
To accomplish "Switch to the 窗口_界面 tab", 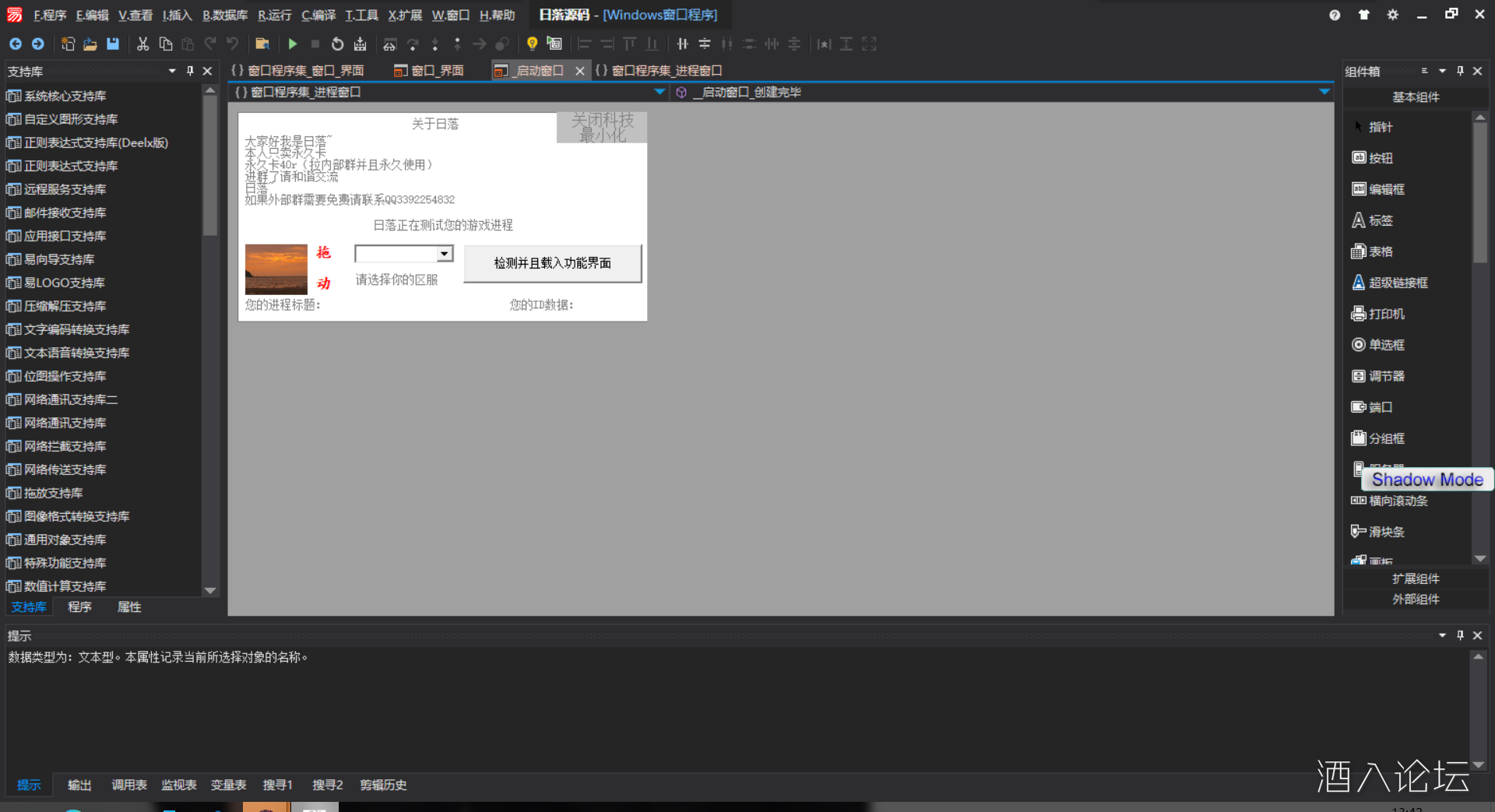I will coord(429,71).
